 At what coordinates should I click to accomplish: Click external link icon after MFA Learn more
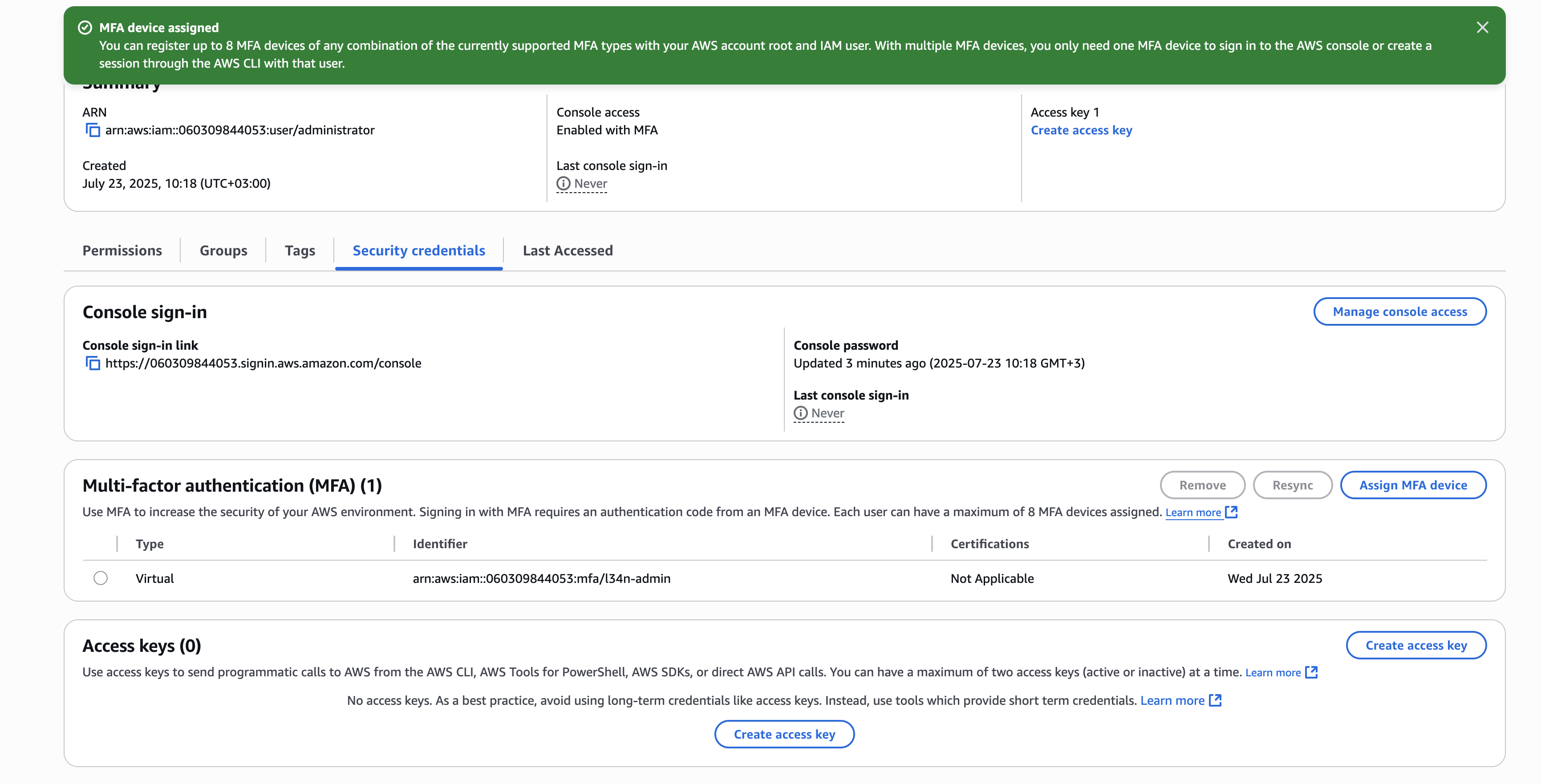click(x=1231, y=512)
